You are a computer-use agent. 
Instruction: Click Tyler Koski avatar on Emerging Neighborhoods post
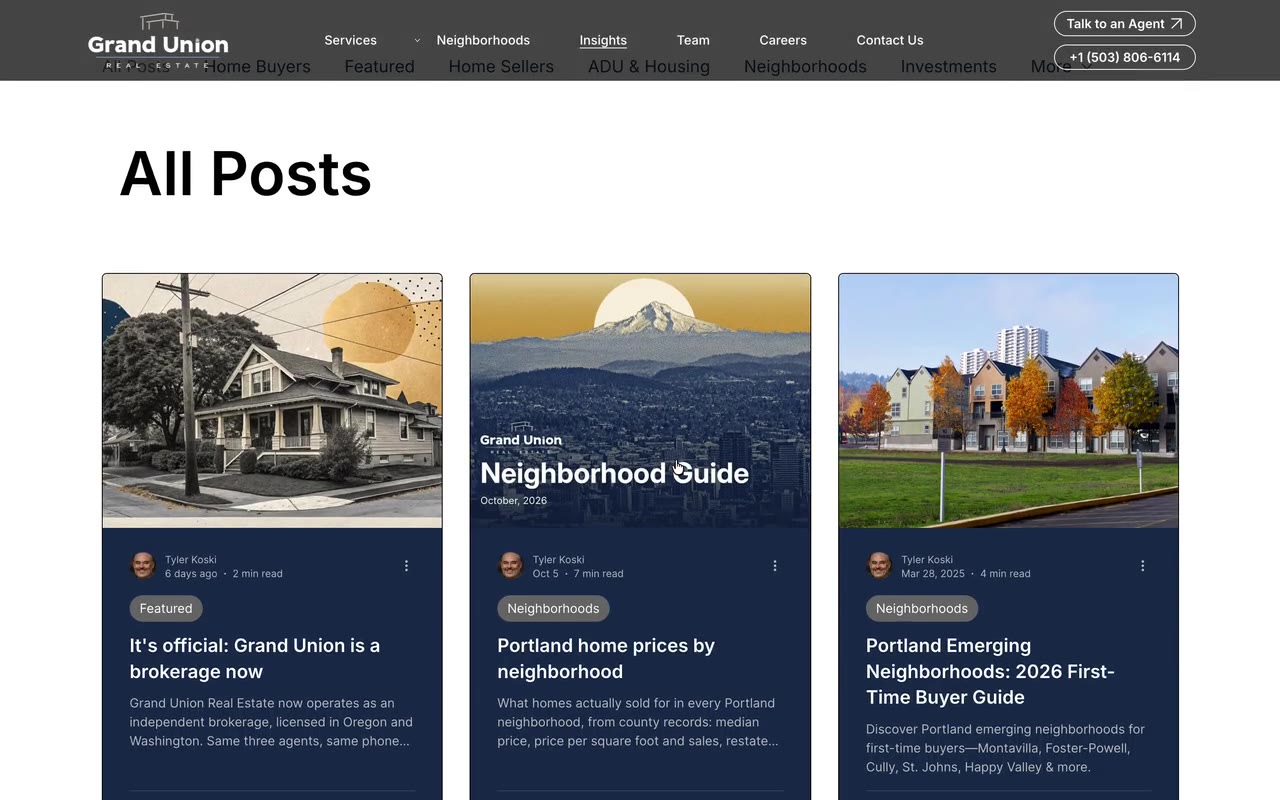[x=879, y=566]
